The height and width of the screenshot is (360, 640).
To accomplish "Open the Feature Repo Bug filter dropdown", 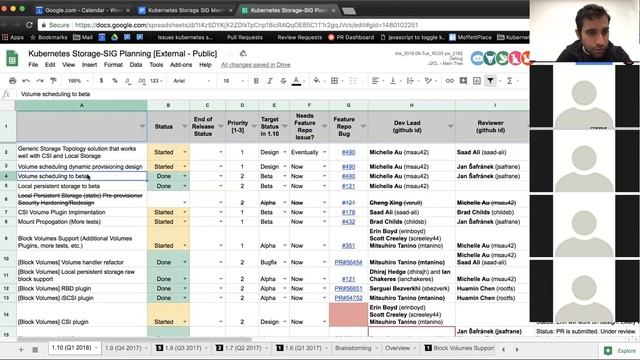I will 363,127.
